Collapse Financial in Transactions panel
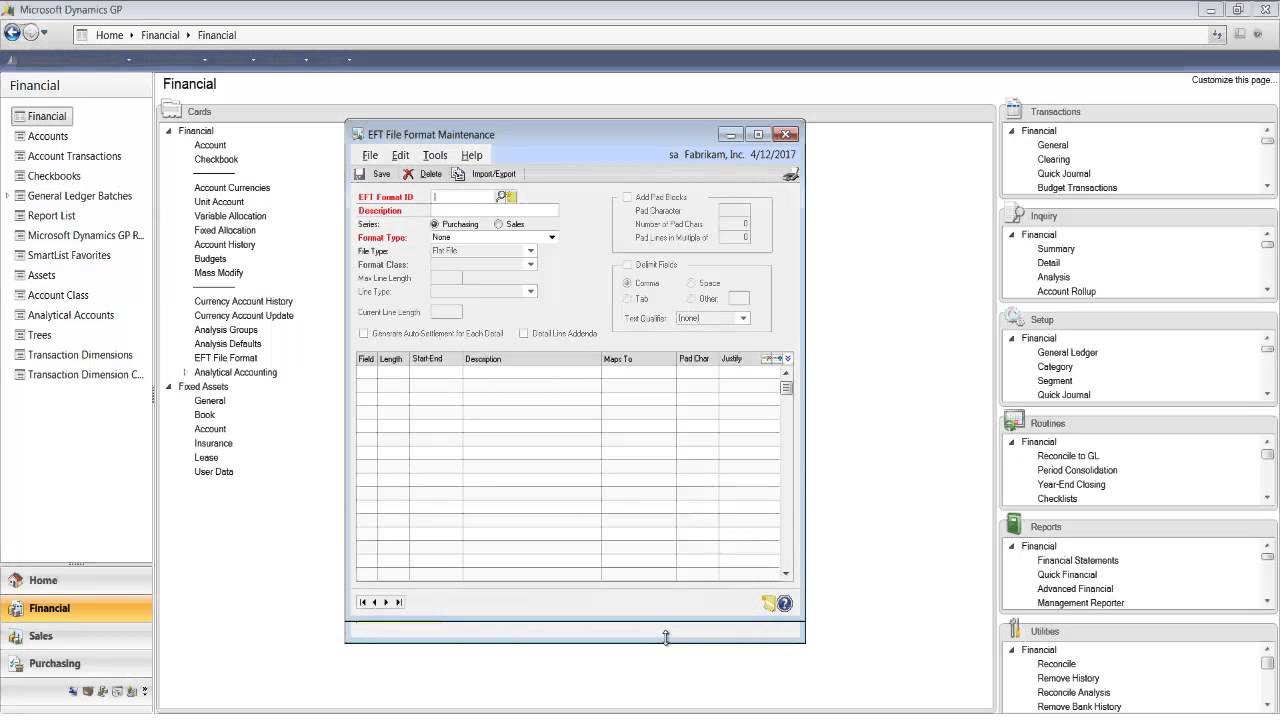The height and width of the screenshot is (720, 1280). click(x=1012, y=131)
